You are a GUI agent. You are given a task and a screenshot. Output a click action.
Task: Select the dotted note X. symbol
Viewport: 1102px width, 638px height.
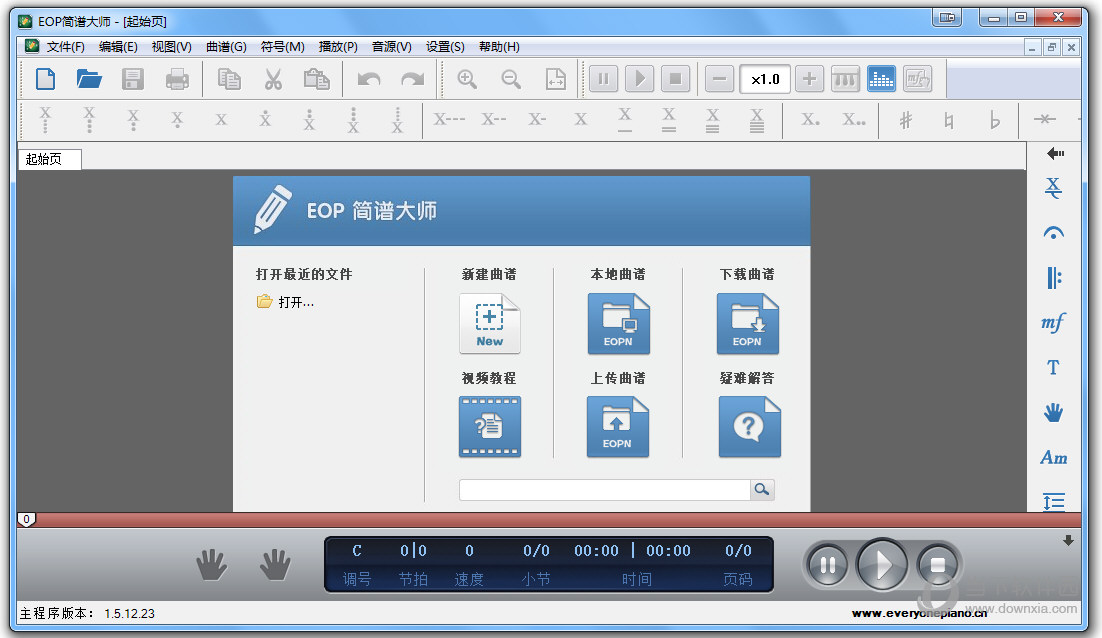(810, 119)
